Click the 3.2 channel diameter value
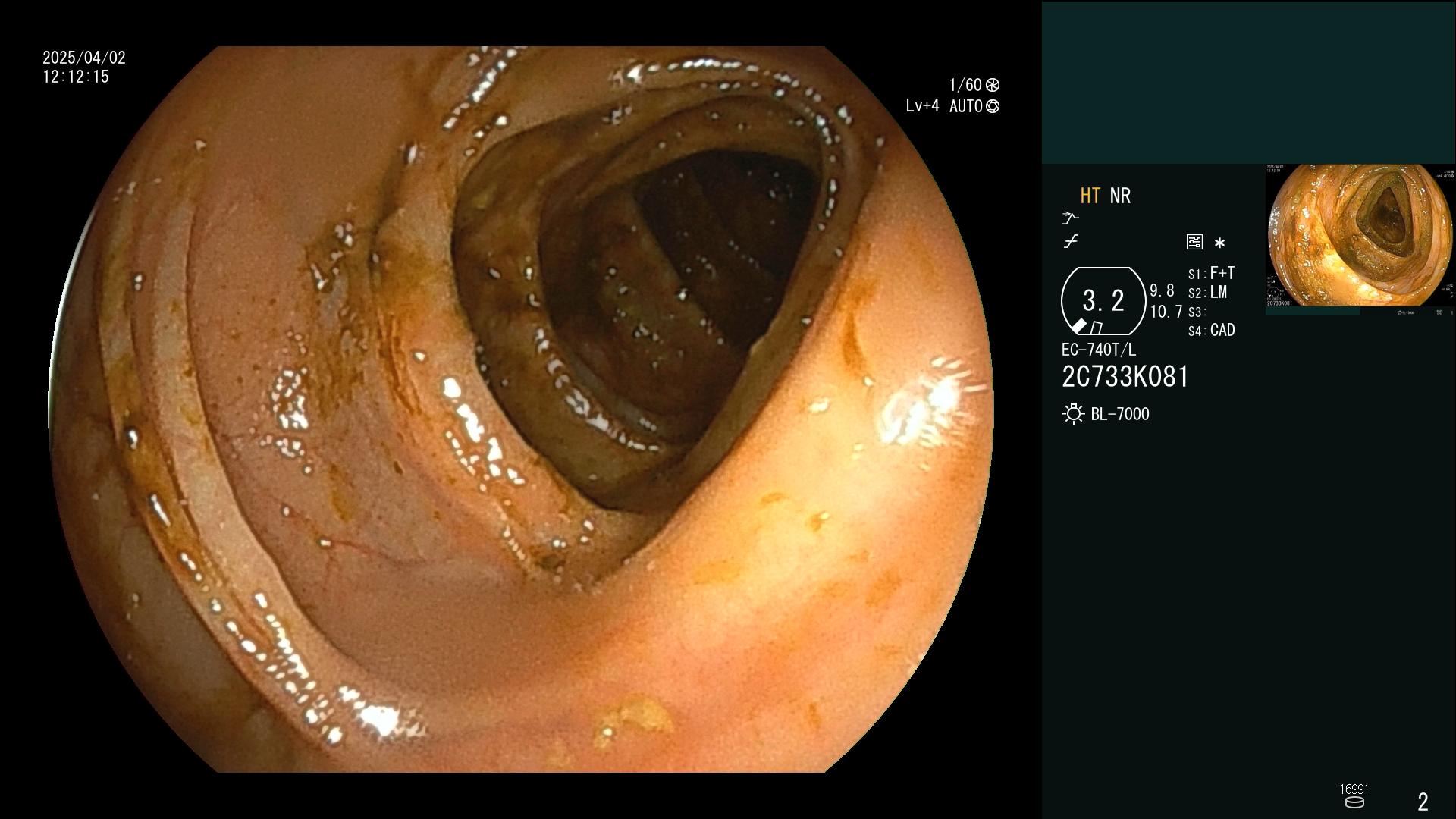 click(x=1103, y=301)
